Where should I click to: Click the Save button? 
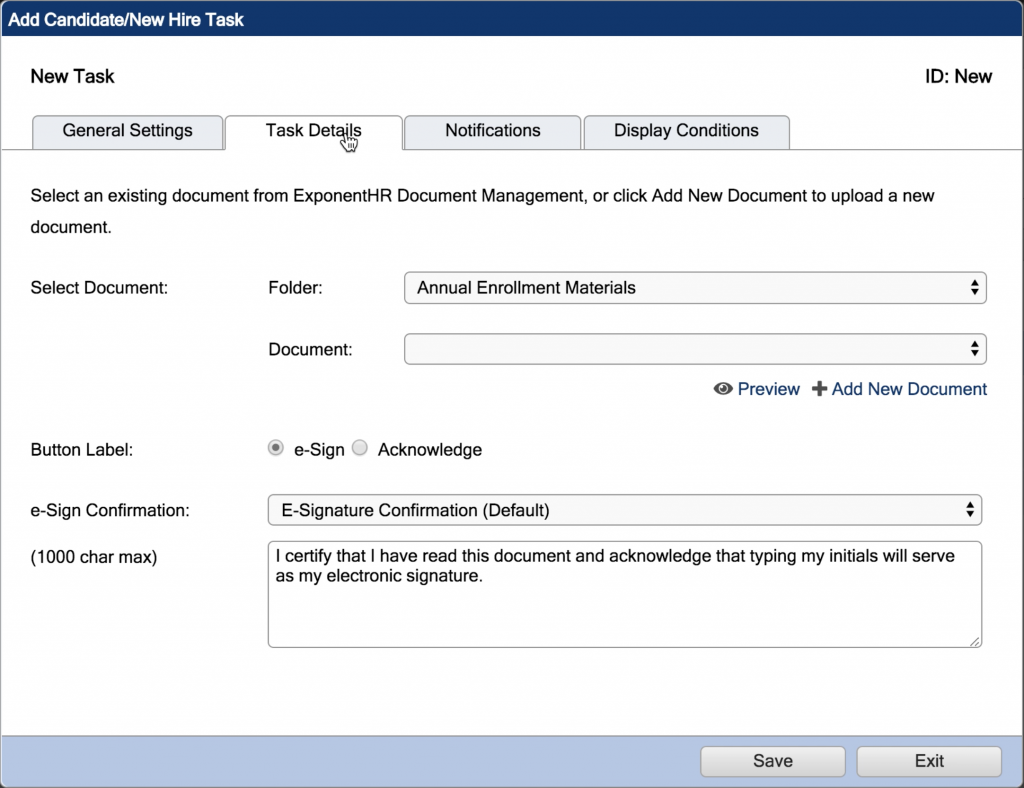(x=771, y=760)
